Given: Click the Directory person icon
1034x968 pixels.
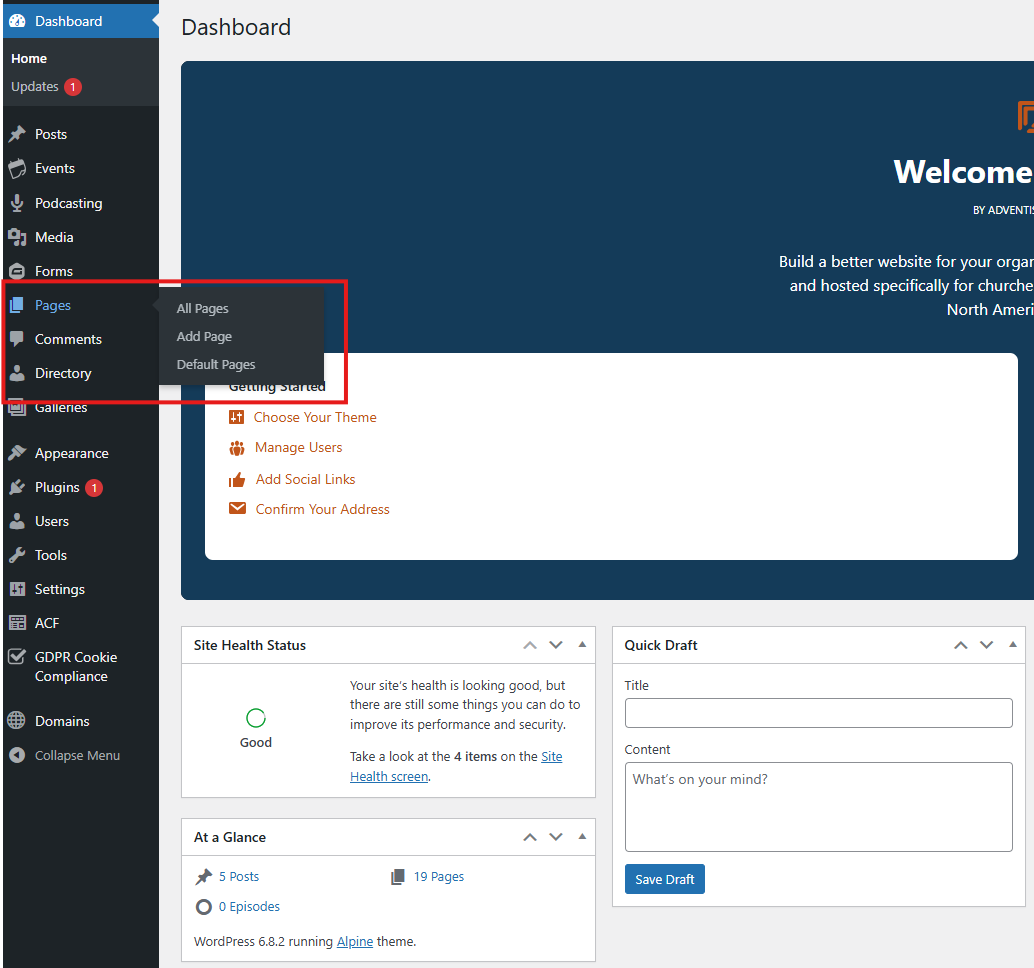Looking at the screenshot, I should 17,373.
